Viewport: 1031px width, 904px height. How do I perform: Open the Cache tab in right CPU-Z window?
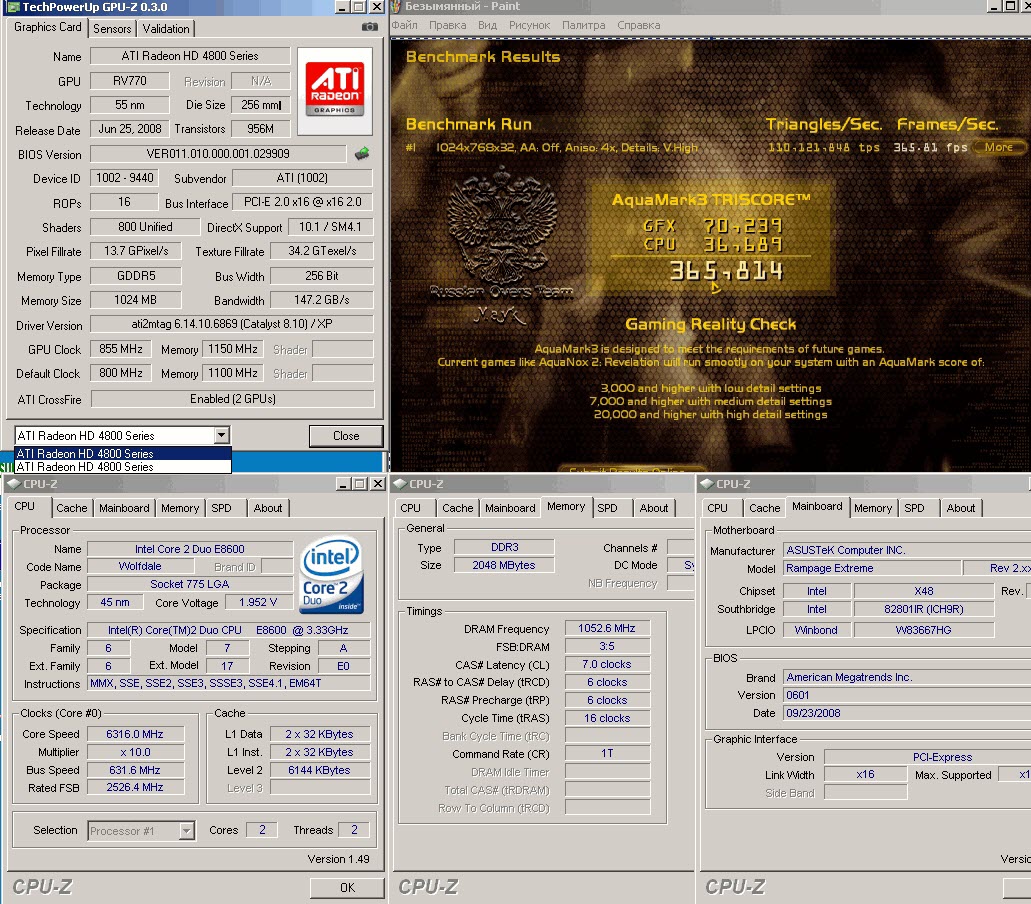coord(765,508)
